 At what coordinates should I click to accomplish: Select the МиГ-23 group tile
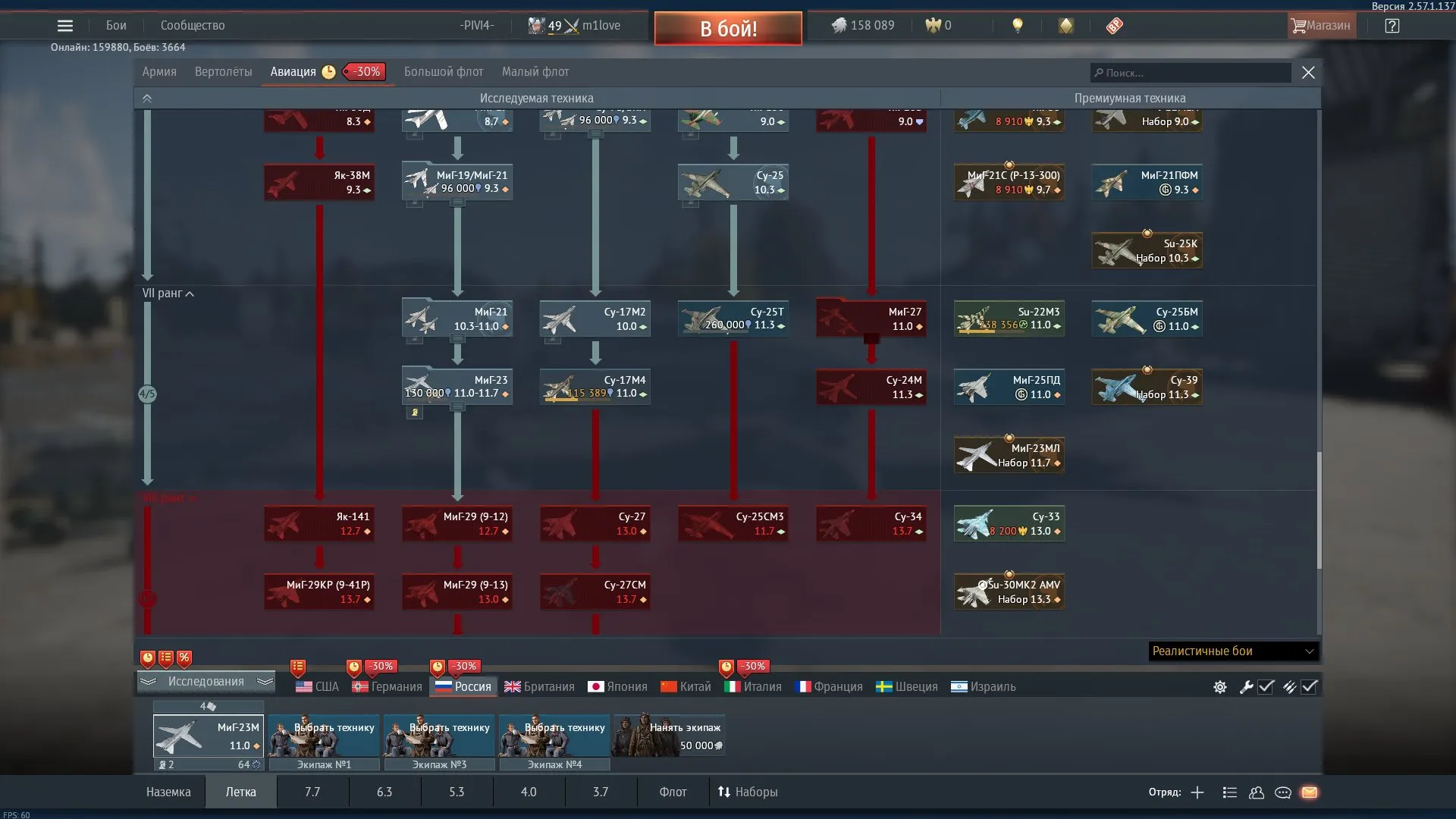click(457, 387)
